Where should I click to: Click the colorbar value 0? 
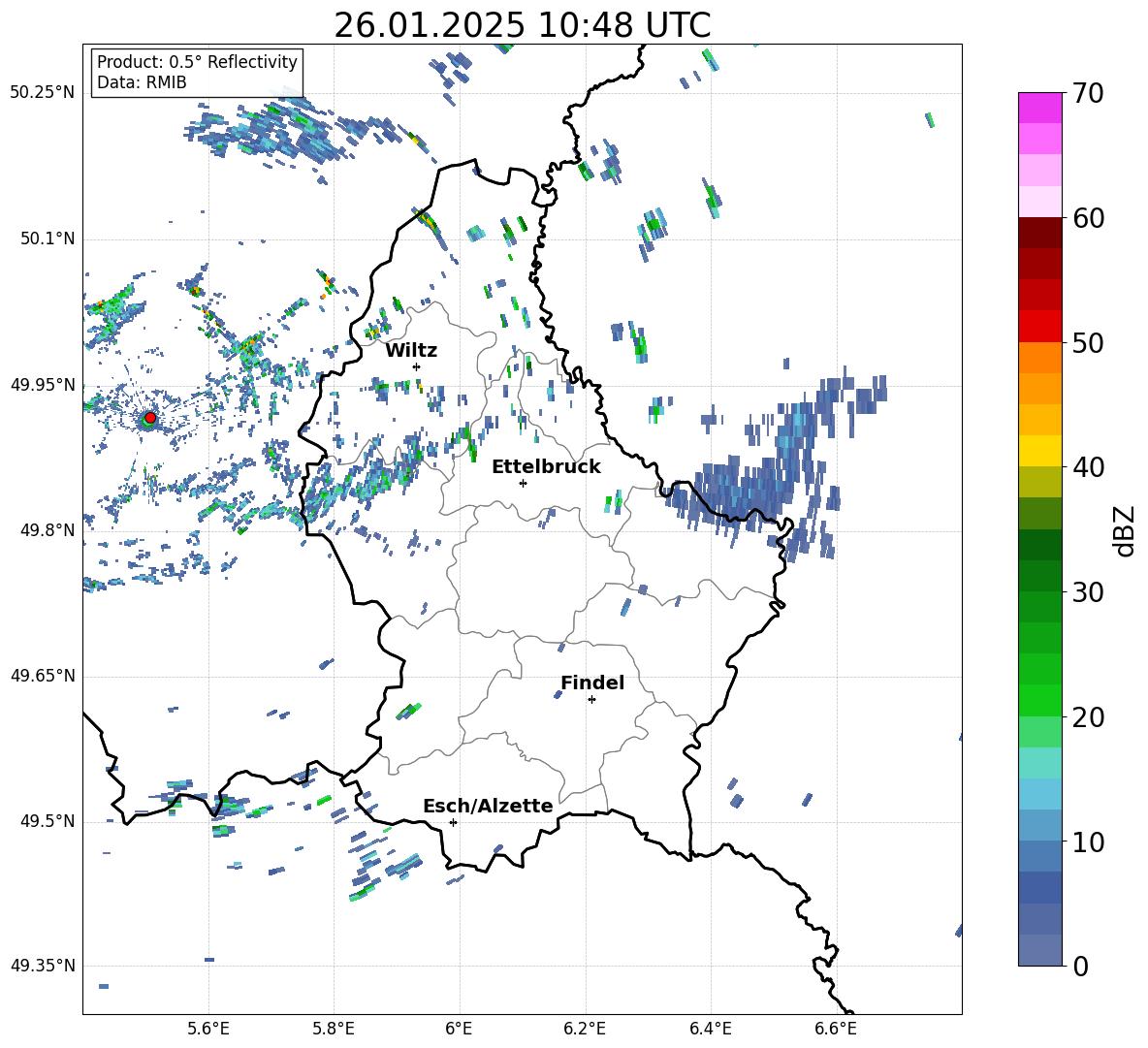point(1080,966)
